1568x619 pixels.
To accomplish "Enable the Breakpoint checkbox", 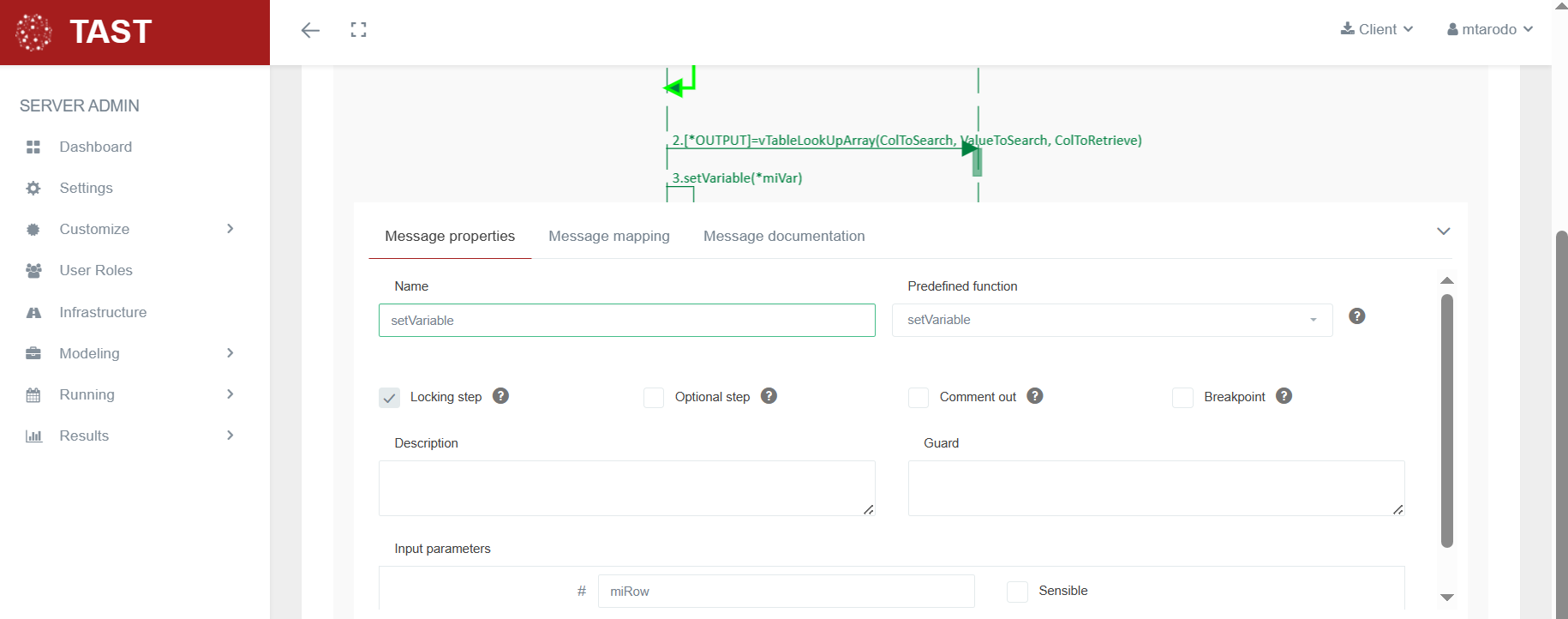I will pos(1182,398).
